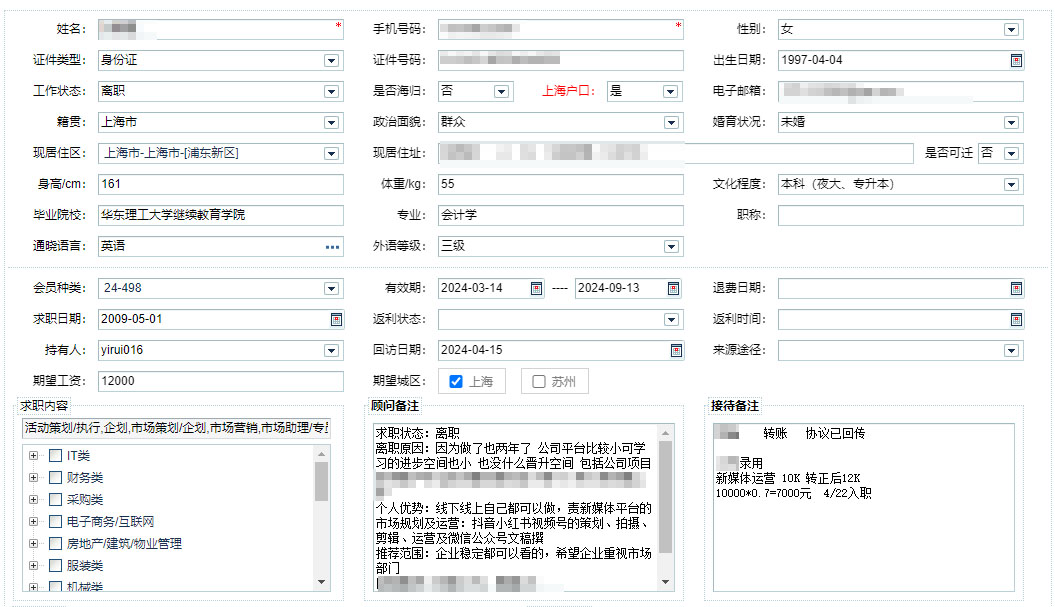Viewport: 1055px width, 607px height.
Task: Tick the IT类 checkbox
Action: click(56, 456)
